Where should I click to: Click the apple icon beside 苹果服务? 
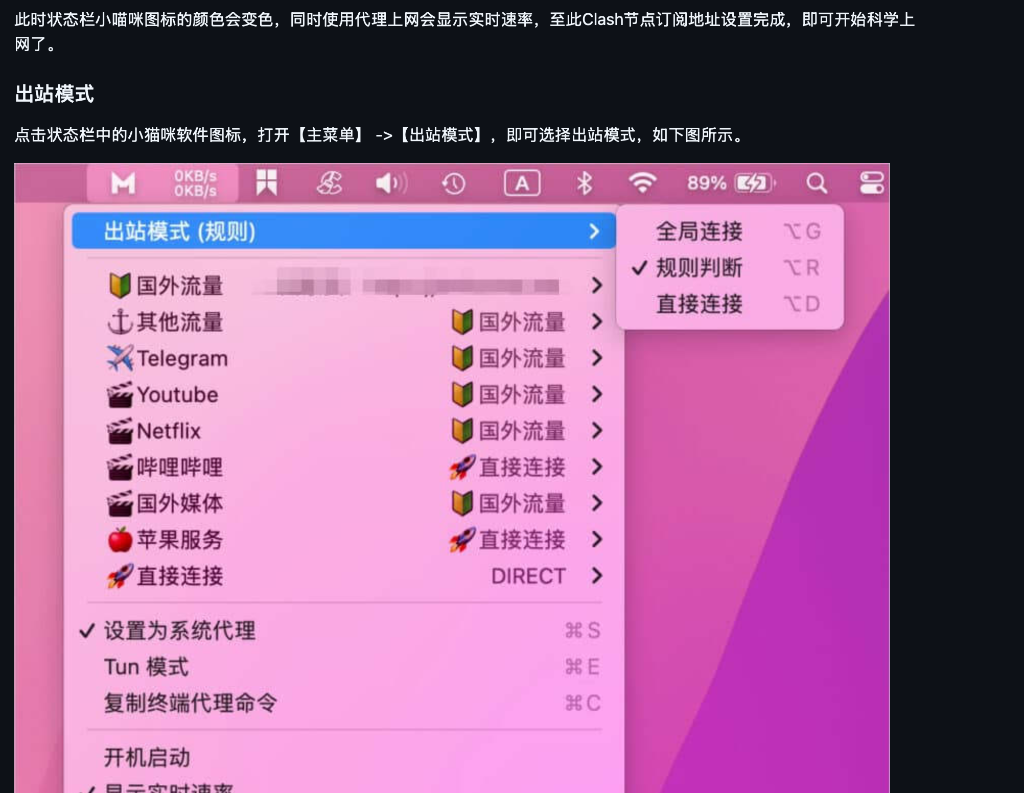(120, 540)
